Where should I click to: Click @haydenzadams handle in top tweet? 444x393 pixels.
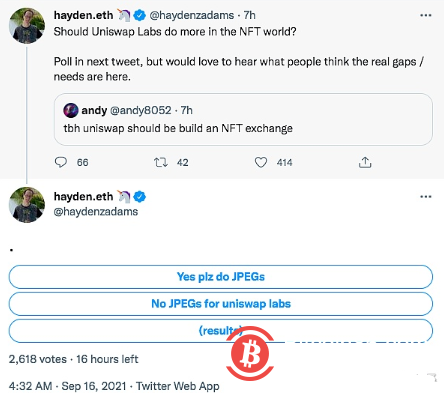pos(192,15)
